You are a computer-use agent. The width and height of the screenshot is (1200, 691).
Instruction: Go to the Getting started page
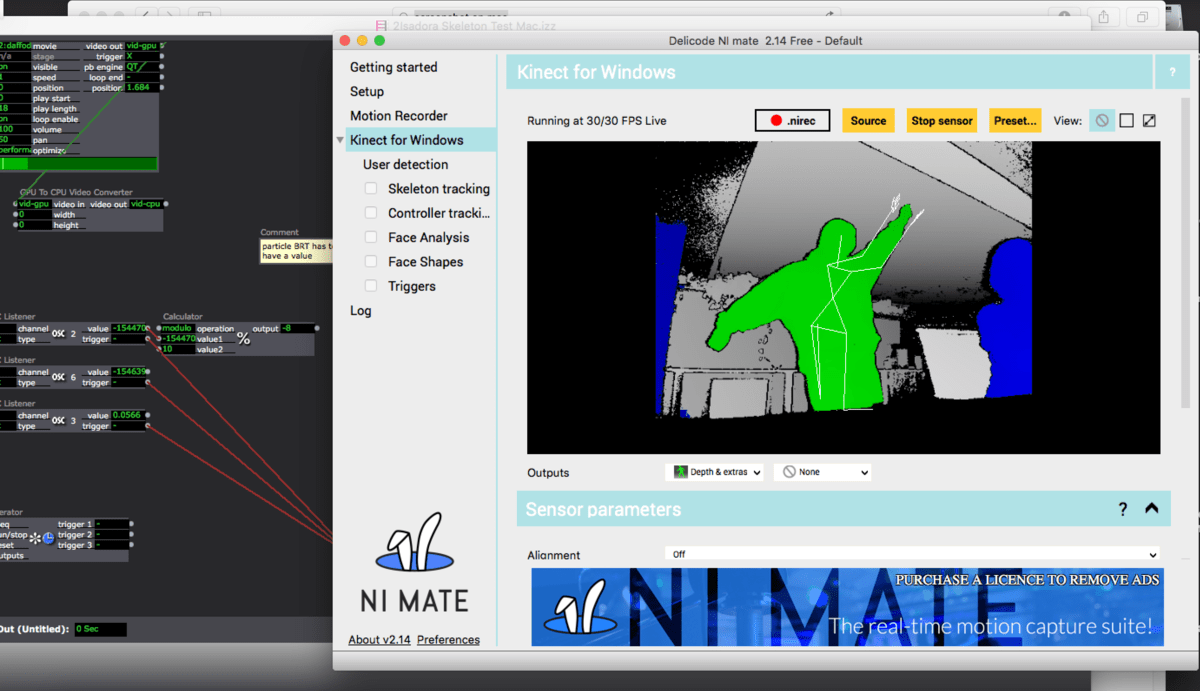tap(393, 67)
